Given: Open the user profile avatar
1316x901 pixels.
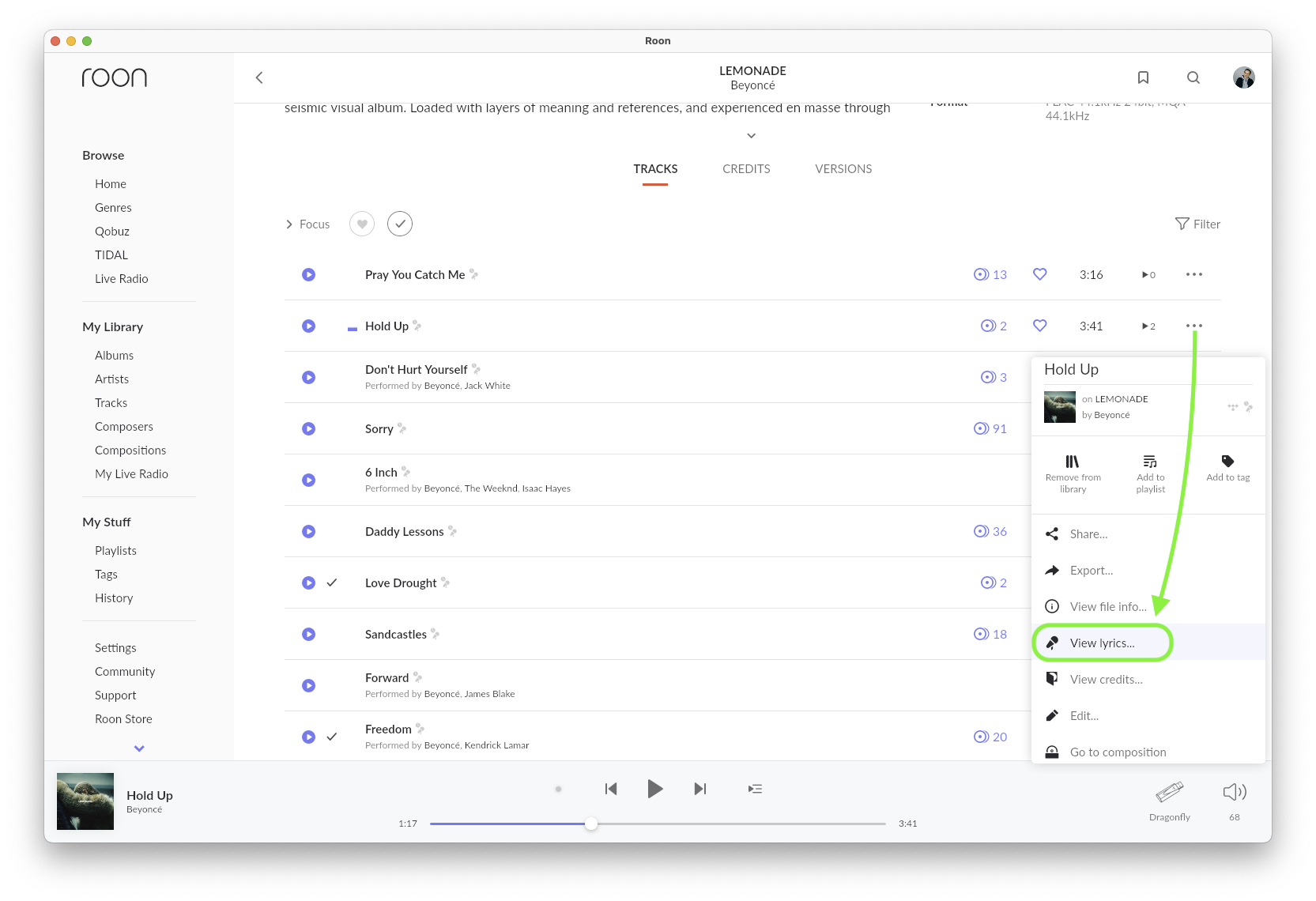Looking at the screenshot, I should point(1244,77).
